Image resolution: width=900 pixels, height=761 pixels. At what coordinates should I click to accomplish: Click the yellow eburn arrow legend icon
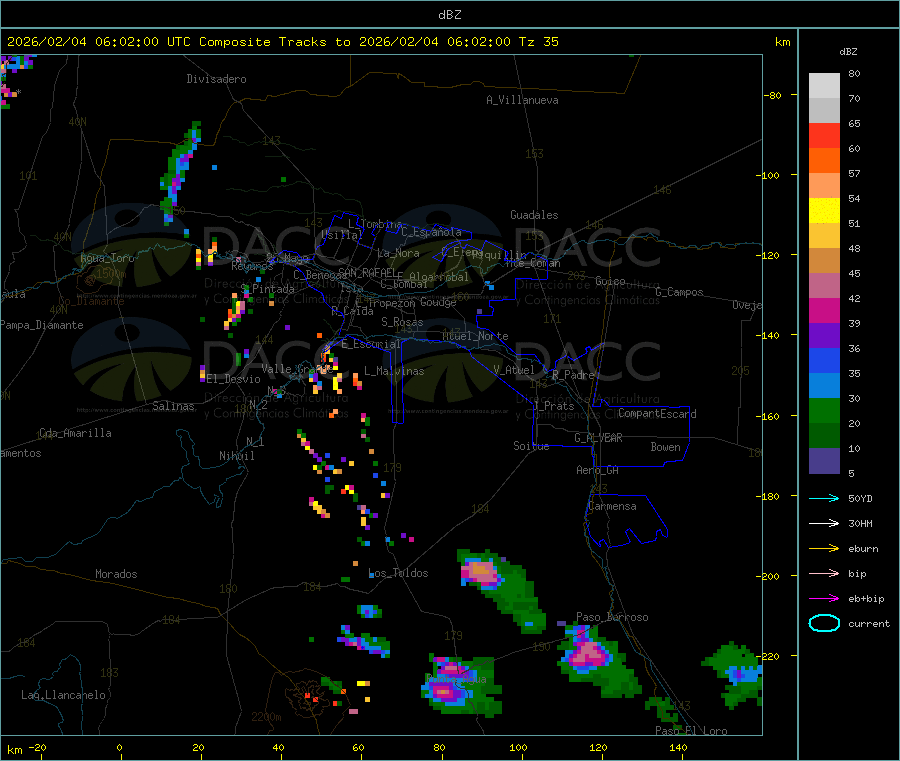[824, 549]
